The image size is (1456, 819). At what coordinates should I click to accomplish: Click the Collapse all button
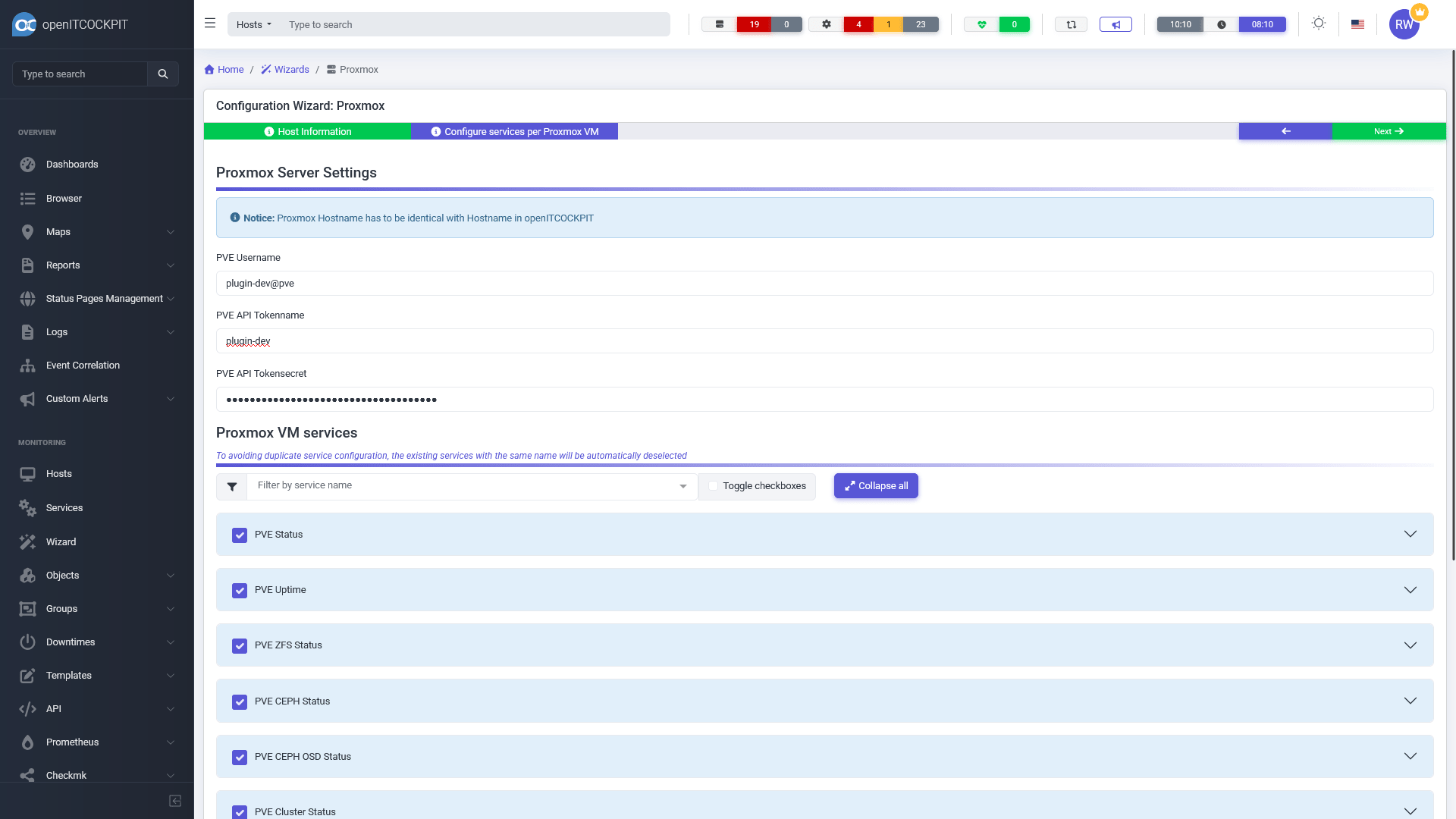click(876, 486)
